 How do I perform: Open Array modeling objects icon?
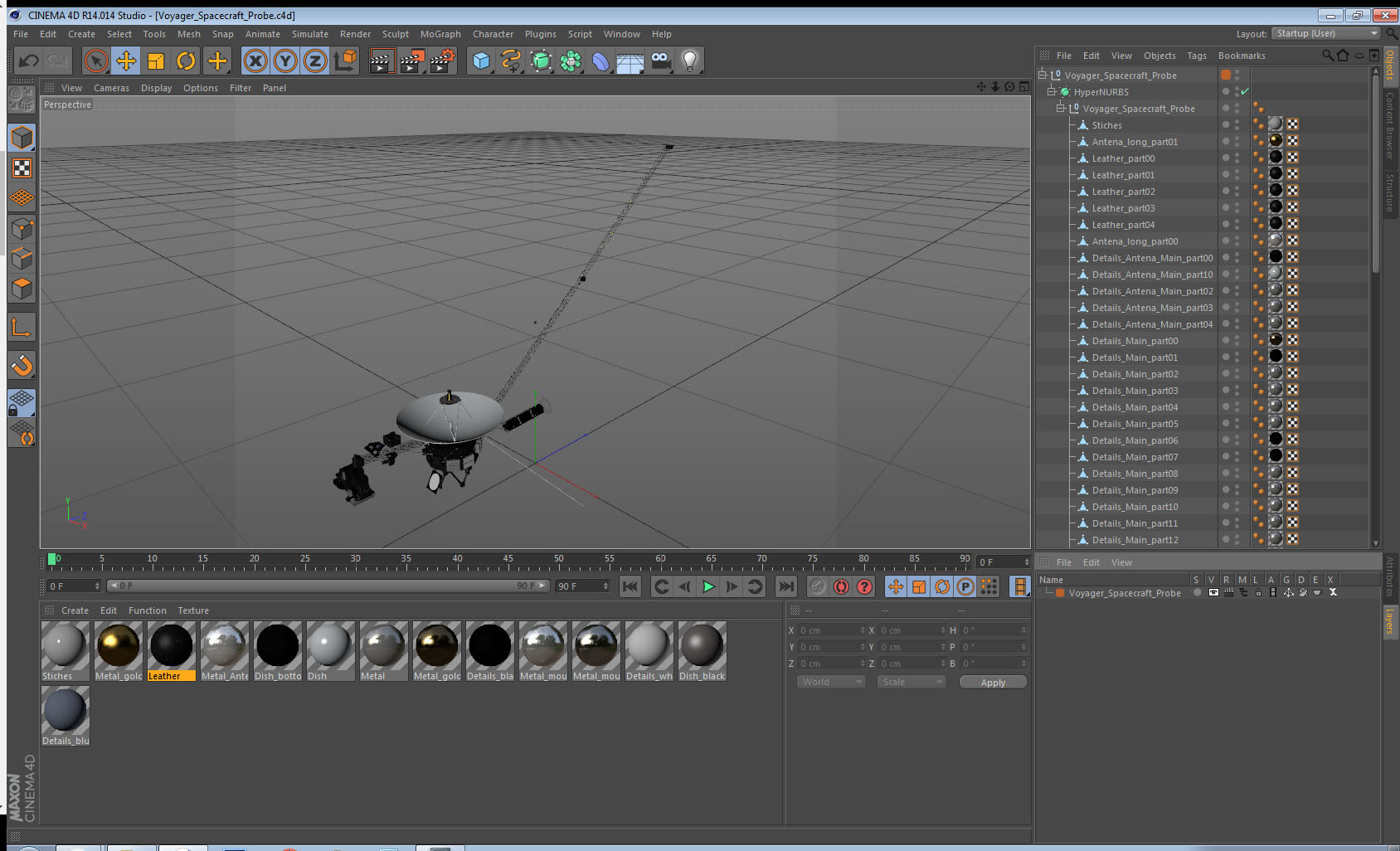571,61
